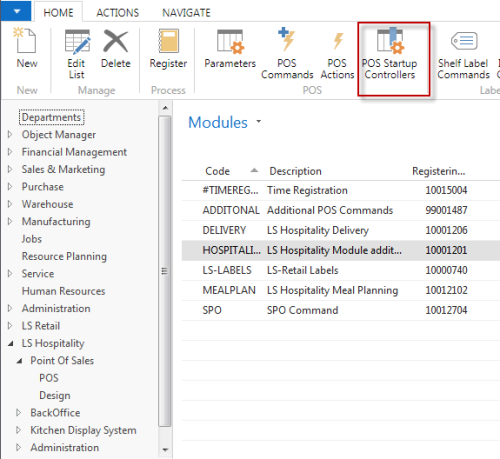Open POS Startup Controllers

[x=390, y=54]
